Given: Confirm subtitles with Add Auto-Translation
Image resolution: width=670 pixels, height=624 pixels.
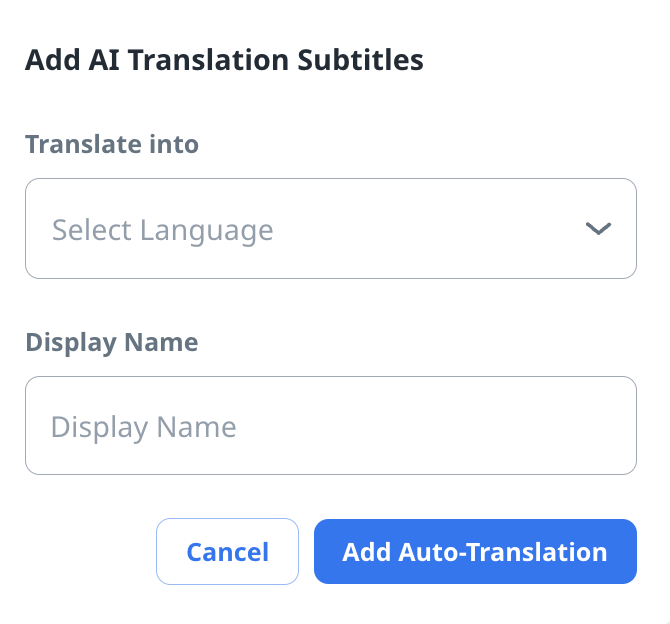Looking at the screenshot, I should [475, 551].
